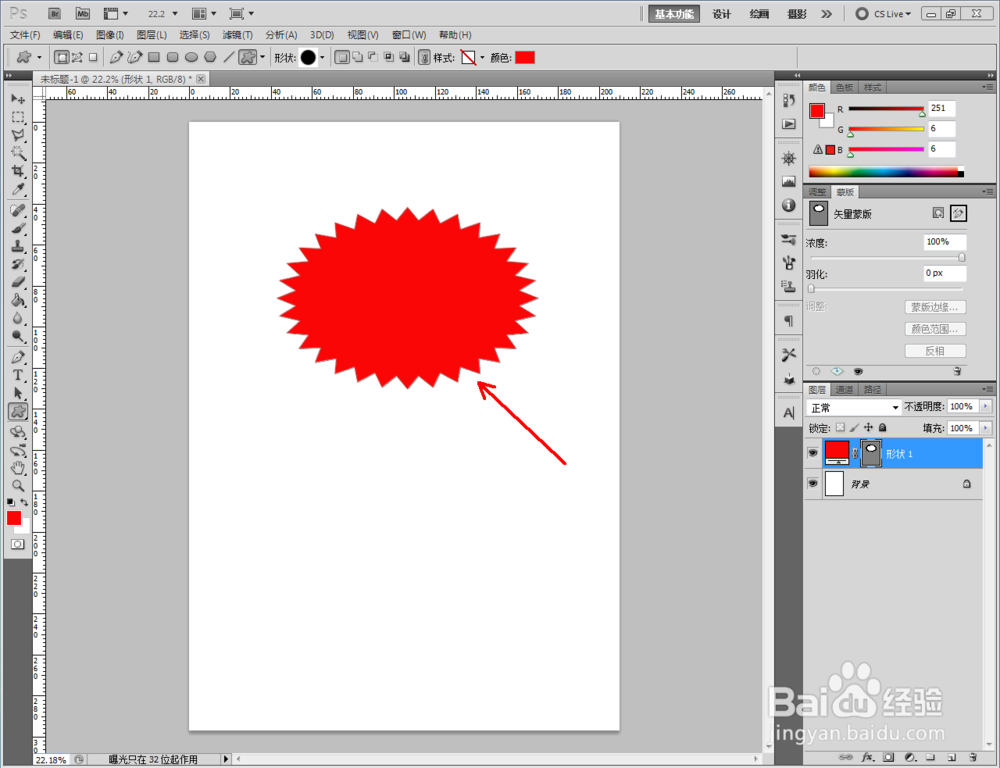The image size is (1000, 768).
Task: Click the 颜色 swatch in options bar
Action: [525, 57]
